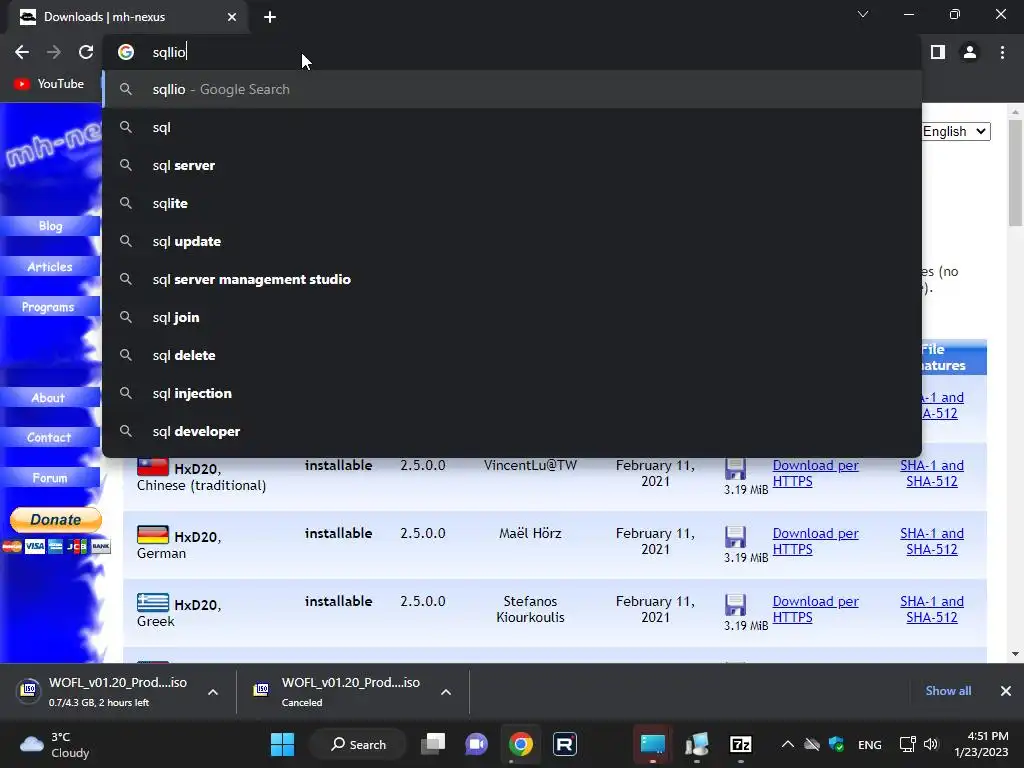This screenshot has width=1024, height=768.
Task: Click floppy disk icon in Greek row
Action: [735, 605]
